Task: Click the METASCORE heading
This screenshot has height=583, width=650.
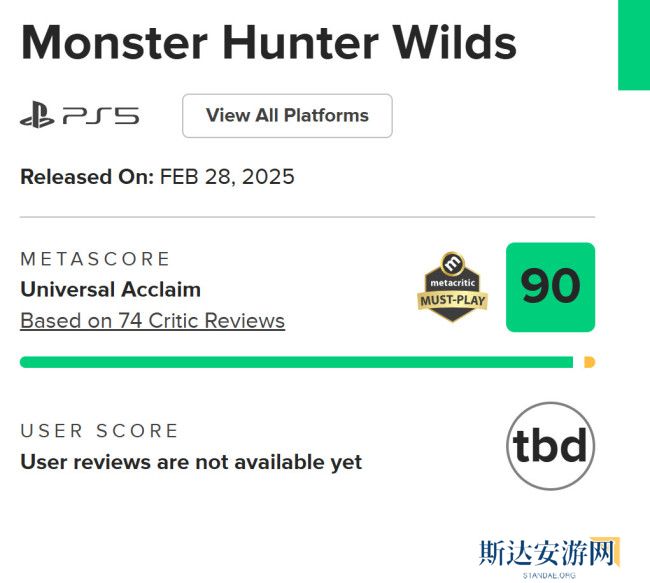Action: pos(95,259)
